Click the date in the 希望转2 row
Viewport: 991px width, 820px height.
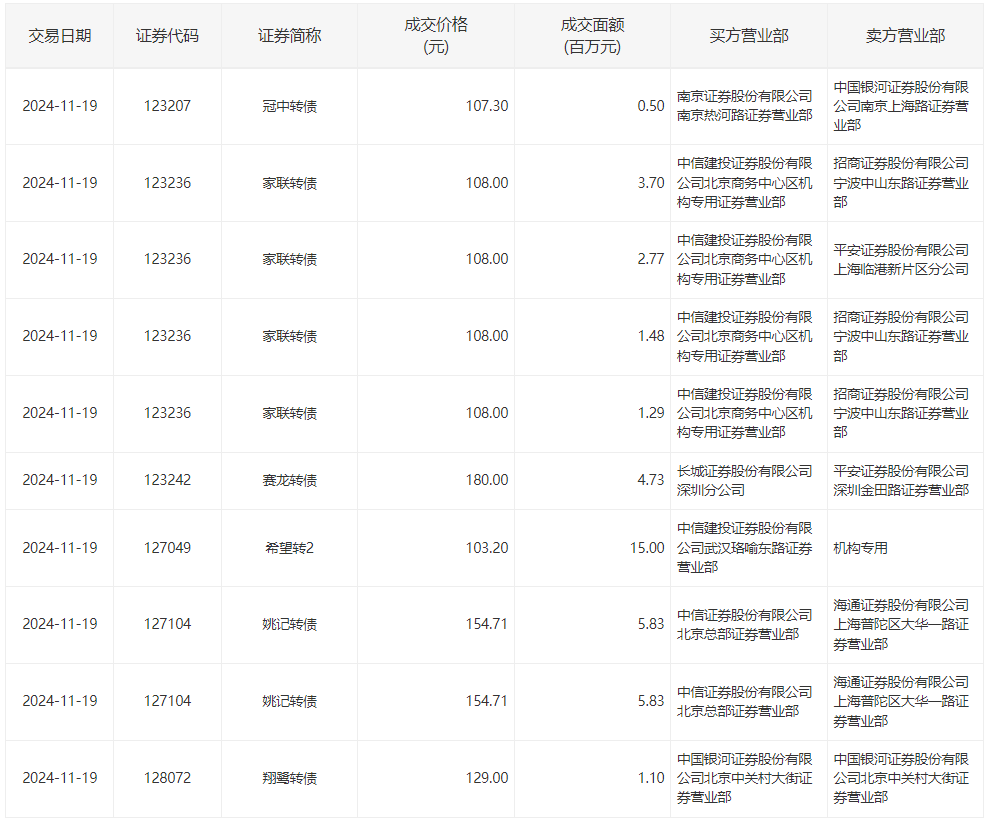60,548
